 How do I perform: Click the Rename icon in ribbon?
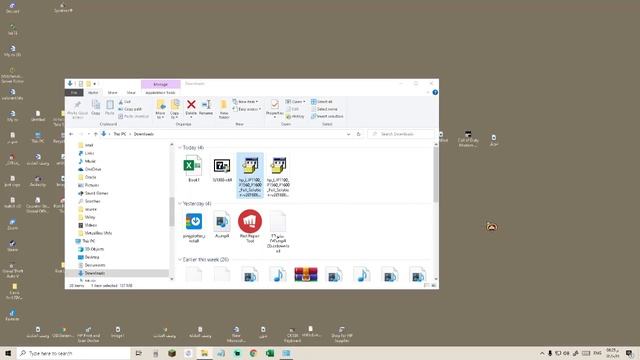(206, 105)
